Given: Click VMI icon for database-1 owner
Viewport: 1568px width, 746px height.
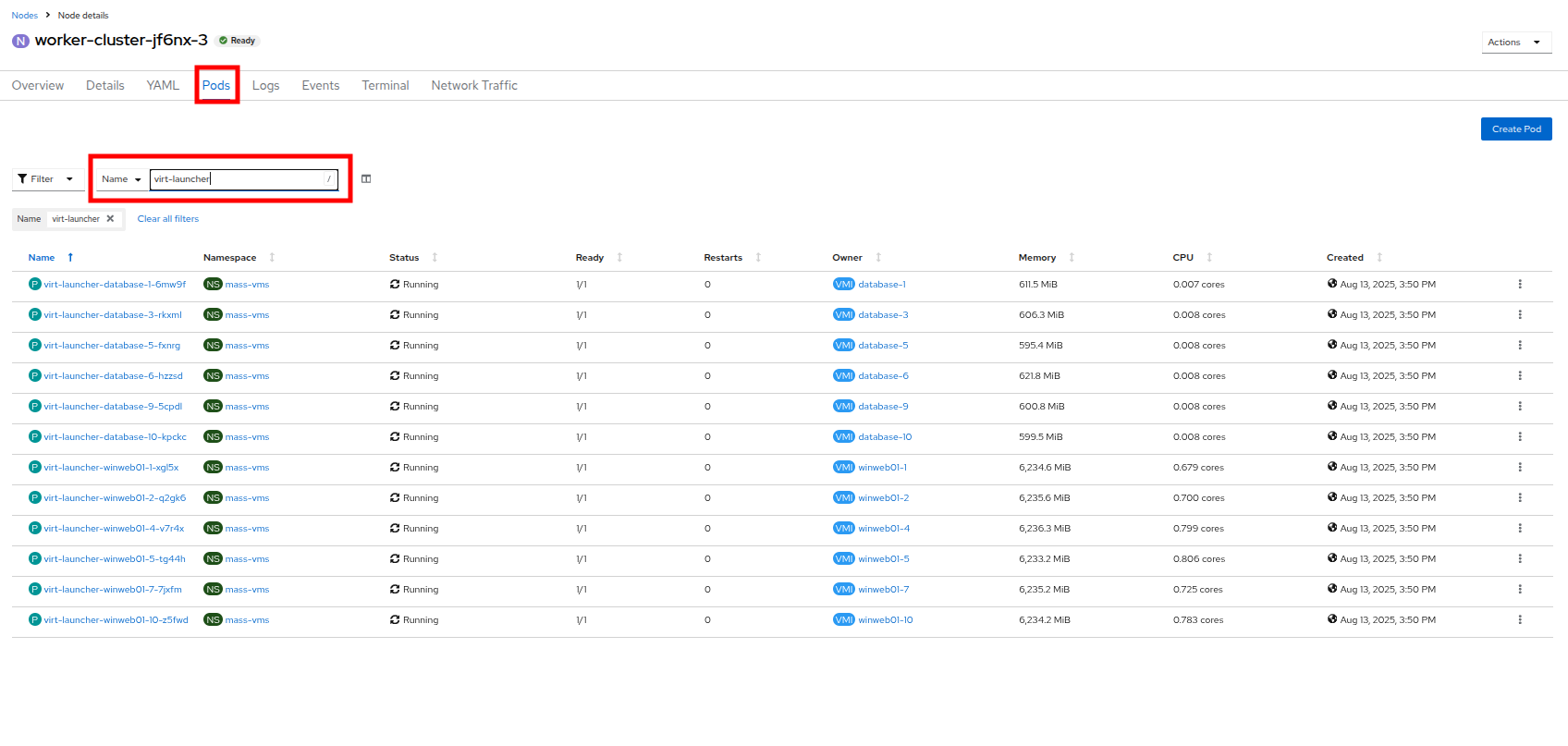Looking at the screenshot, I should 844,285.
